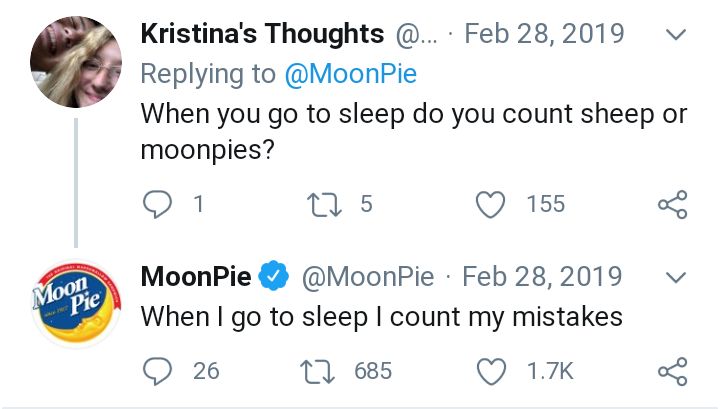Open Feb 28, 2019 timestamp on MoonPie's tweet
This screenshot has width=720, height=409.
[542, 276]
